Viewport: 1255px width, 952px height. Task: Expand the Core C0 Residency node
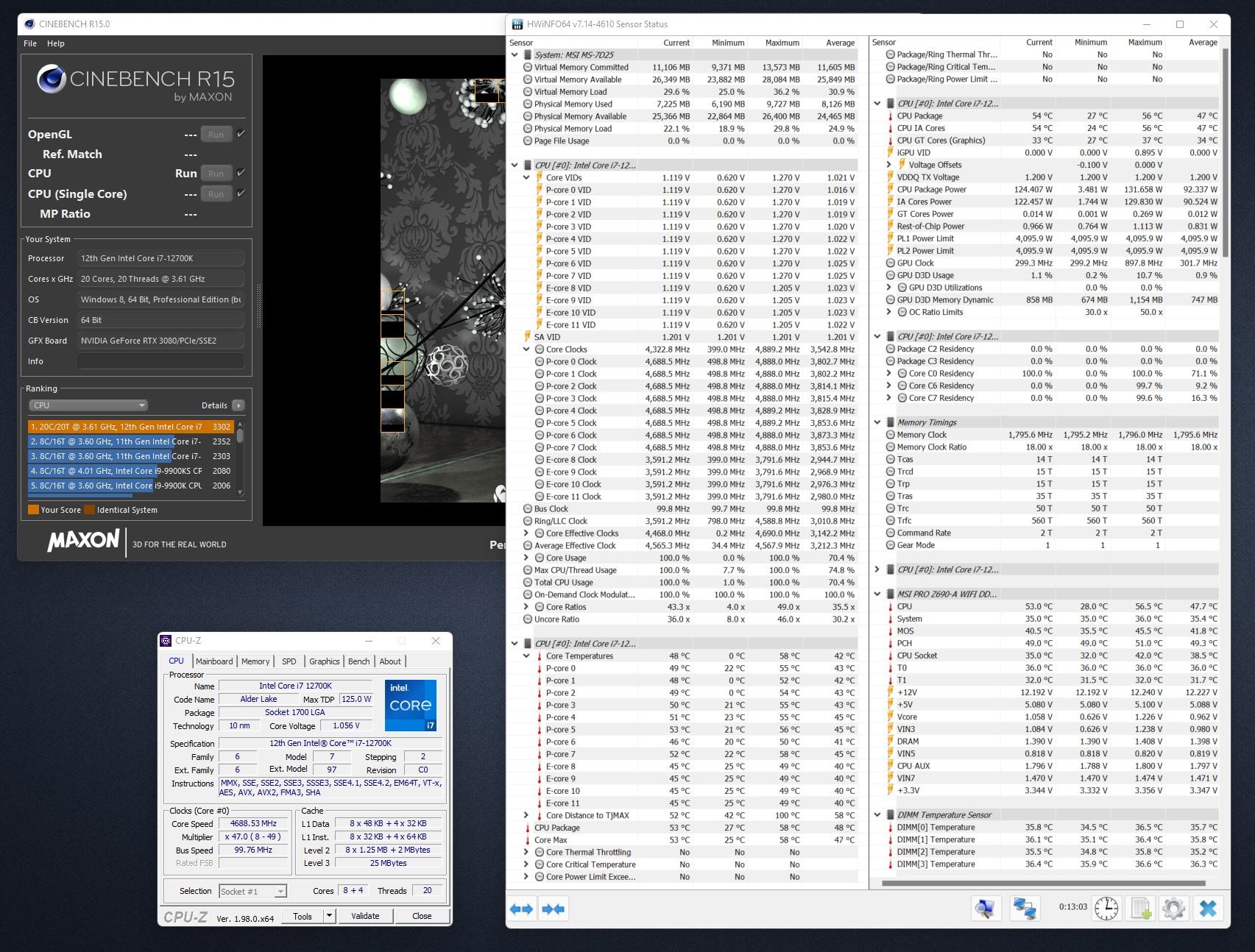pyautogui.click(x=889, y=373)
